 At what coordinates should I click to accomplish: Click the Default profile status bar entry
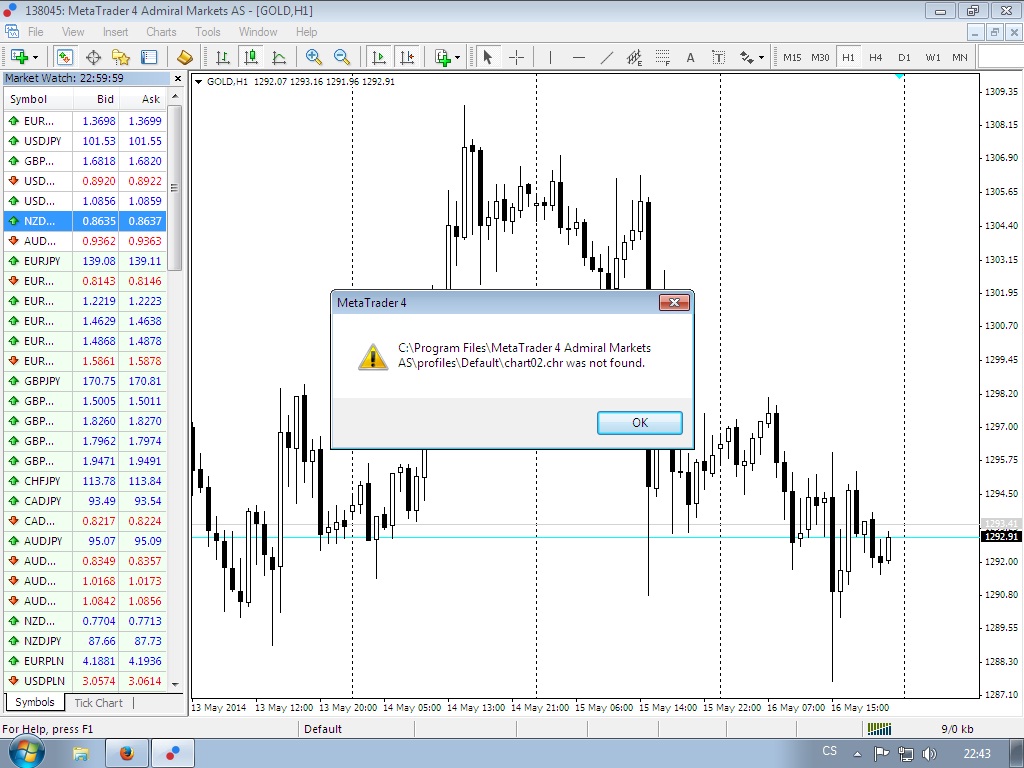point(323,729)
